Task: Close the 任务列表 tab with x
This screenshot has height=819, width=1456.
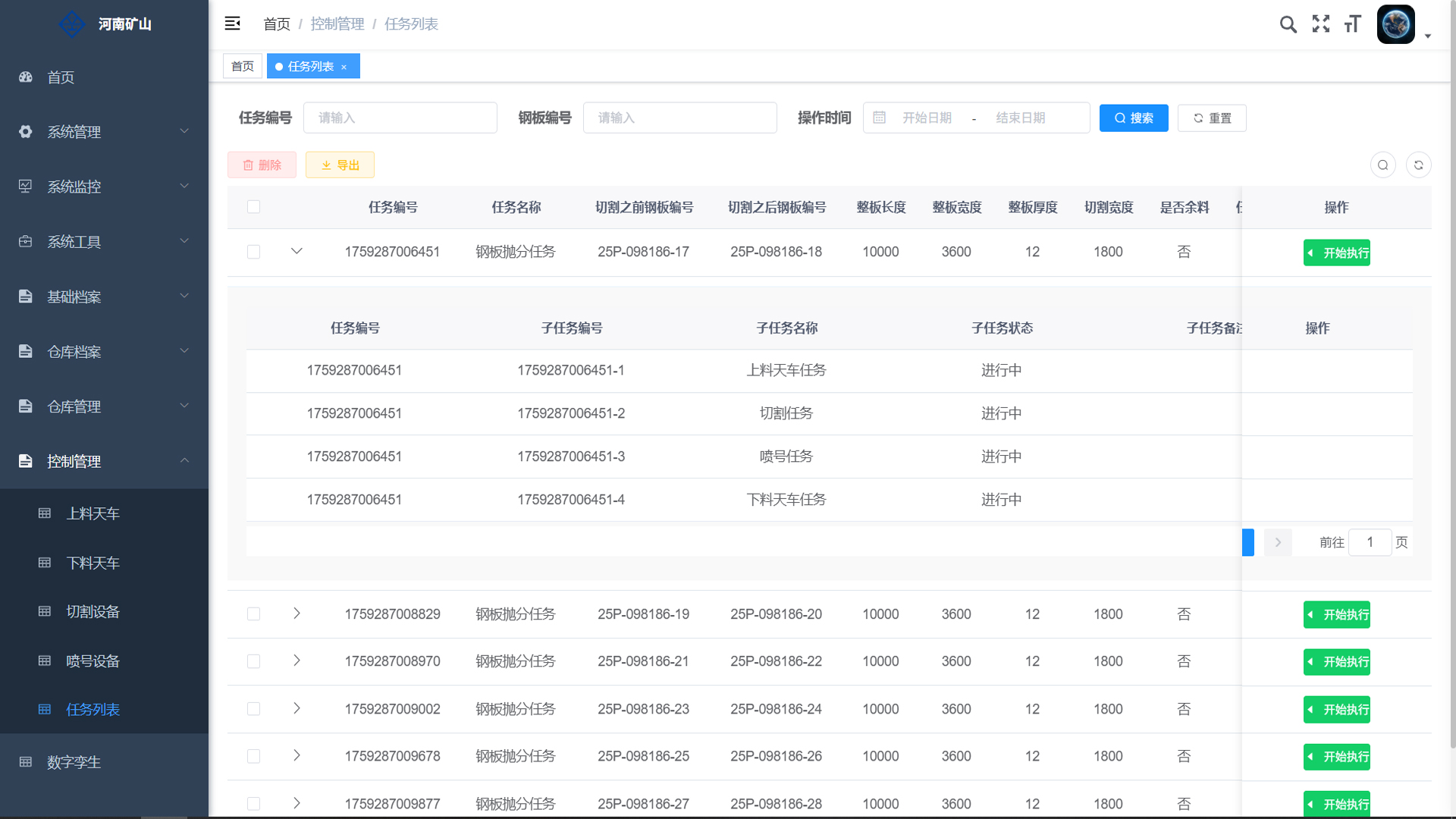Action: [x=344, y=67]
